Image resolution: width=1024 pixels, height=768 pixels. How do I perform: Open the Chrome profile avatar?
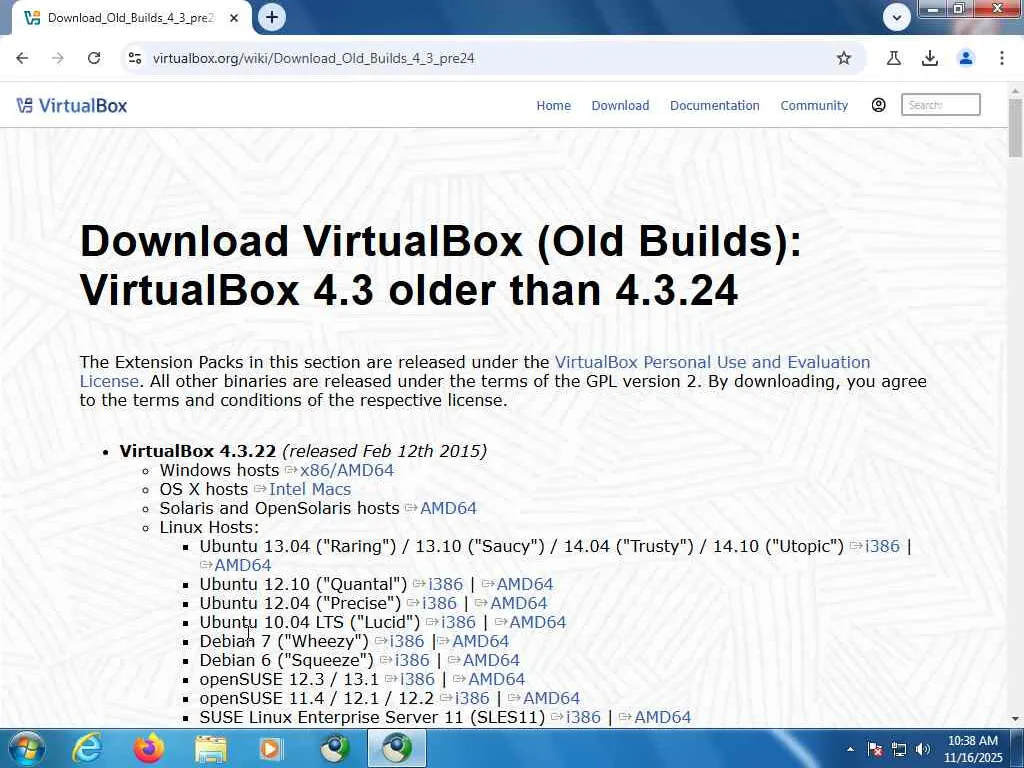966,58
